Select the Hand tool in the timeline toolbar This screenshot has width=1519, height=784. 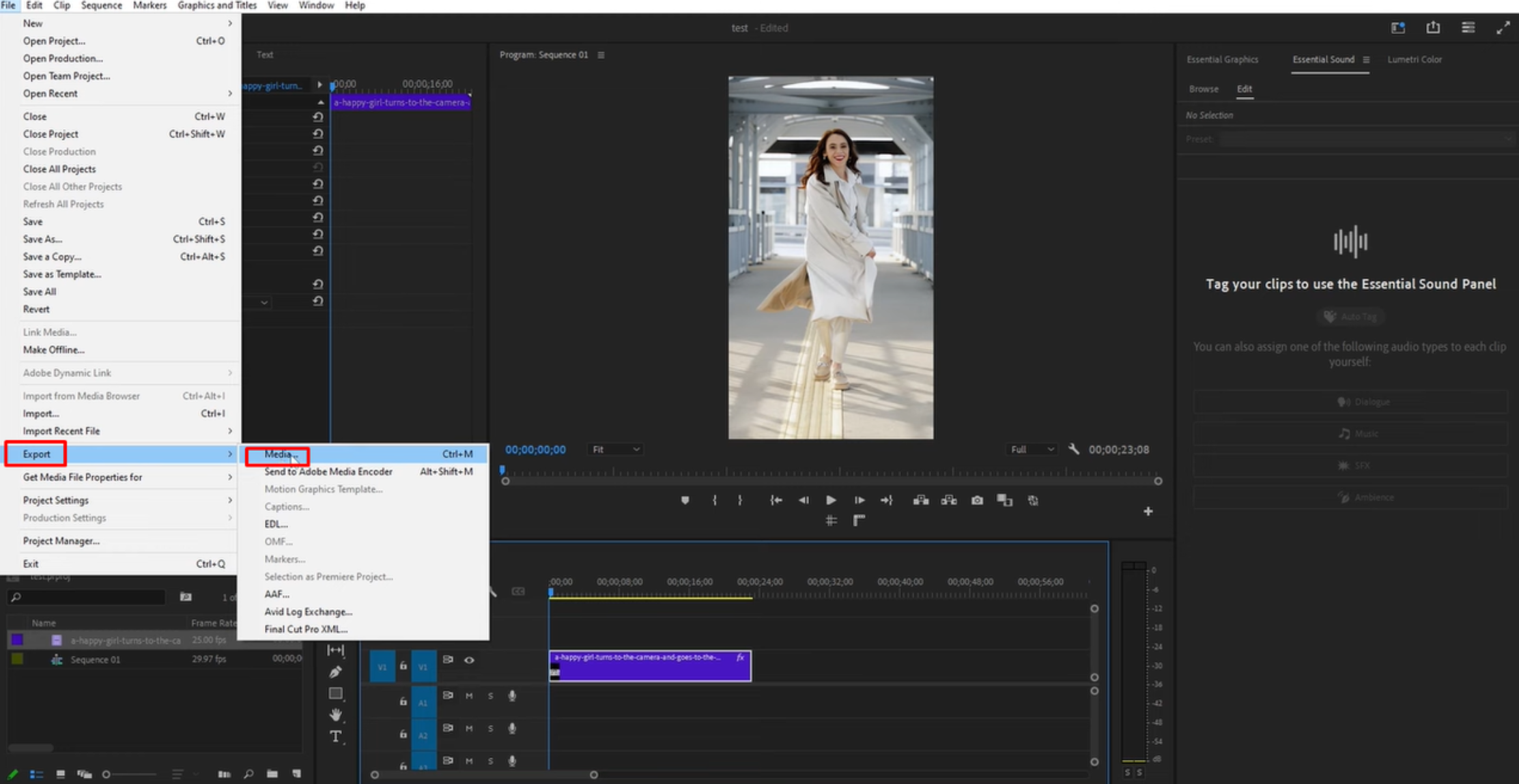(336, 714)
